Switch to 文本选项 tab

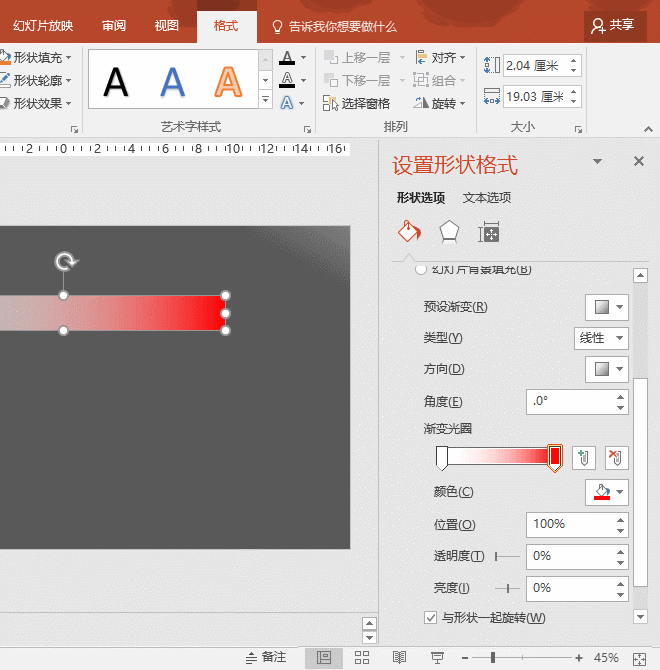click(487, 197)
